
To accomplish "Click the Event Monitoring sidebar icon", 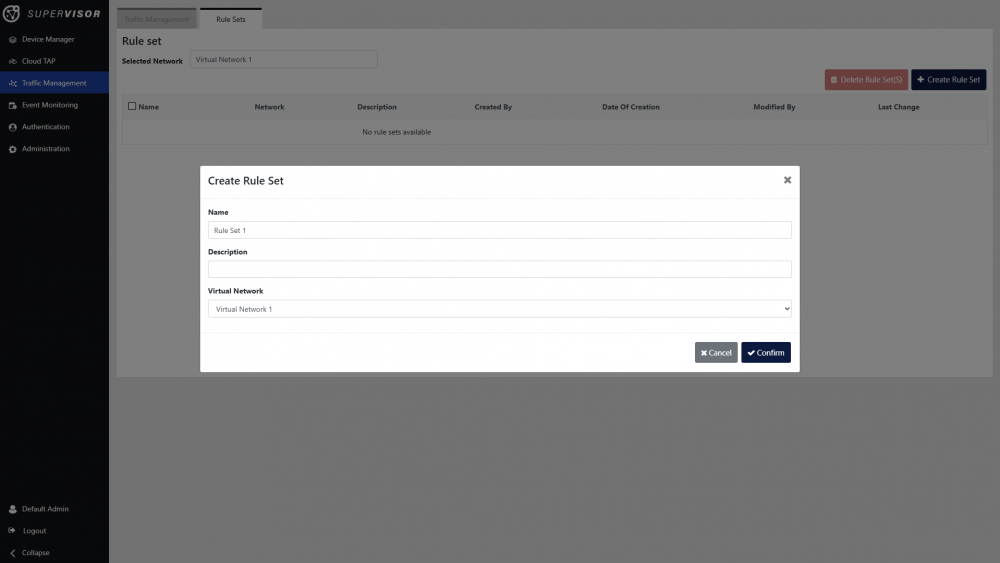I will pos(12,105).
